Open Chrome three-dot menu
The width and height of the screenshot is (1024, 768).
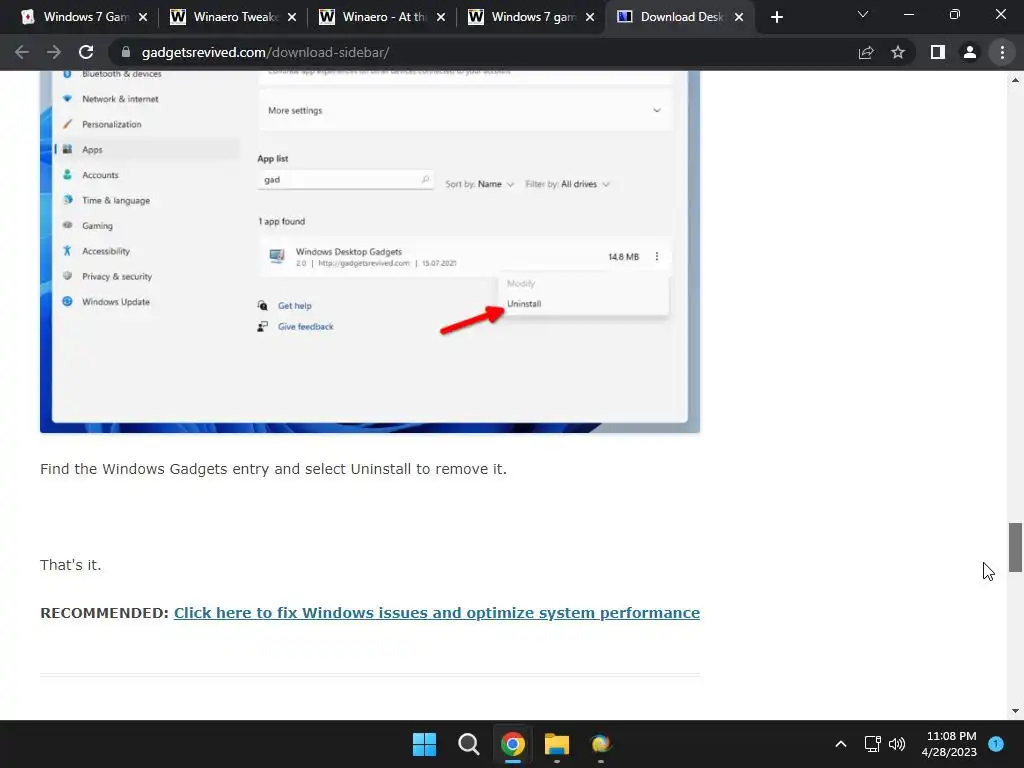tap(1002, 52)
